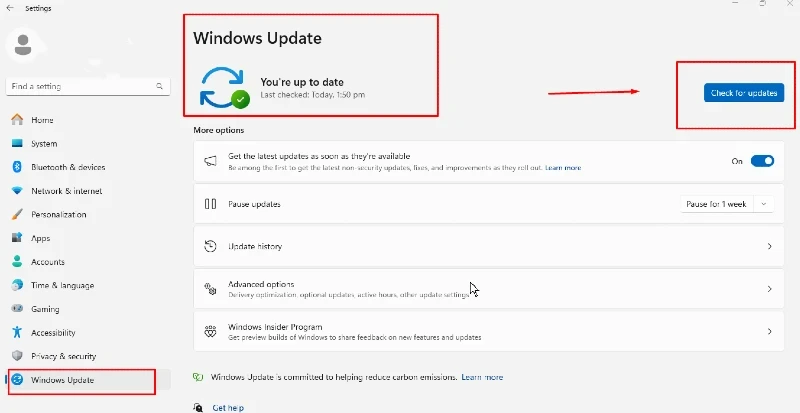The image size is (800, 413).
Task: Click the System monitor icon
Action: pyautogui.click(x=17, y=143)
